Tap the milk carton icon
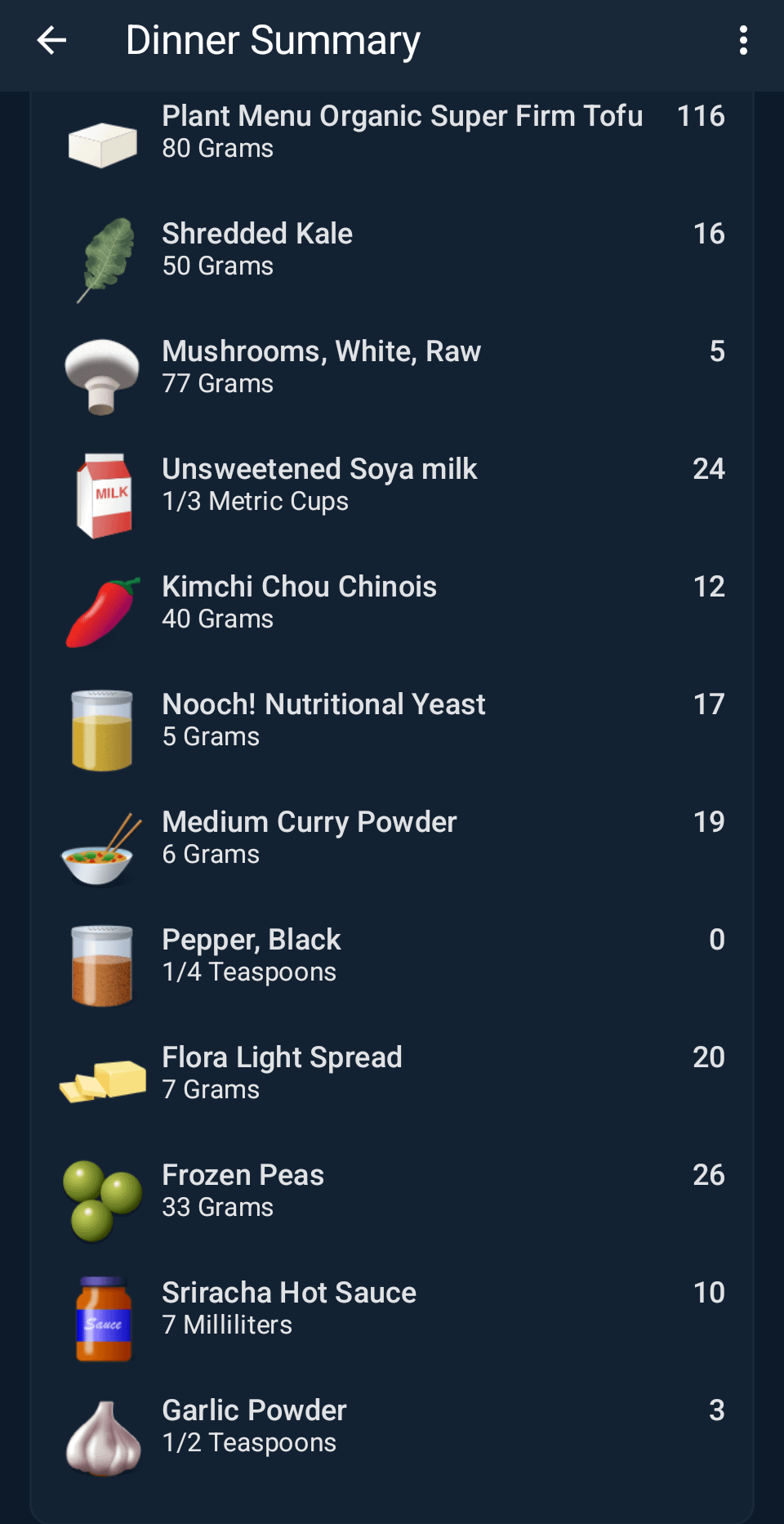 click(104, 495)
